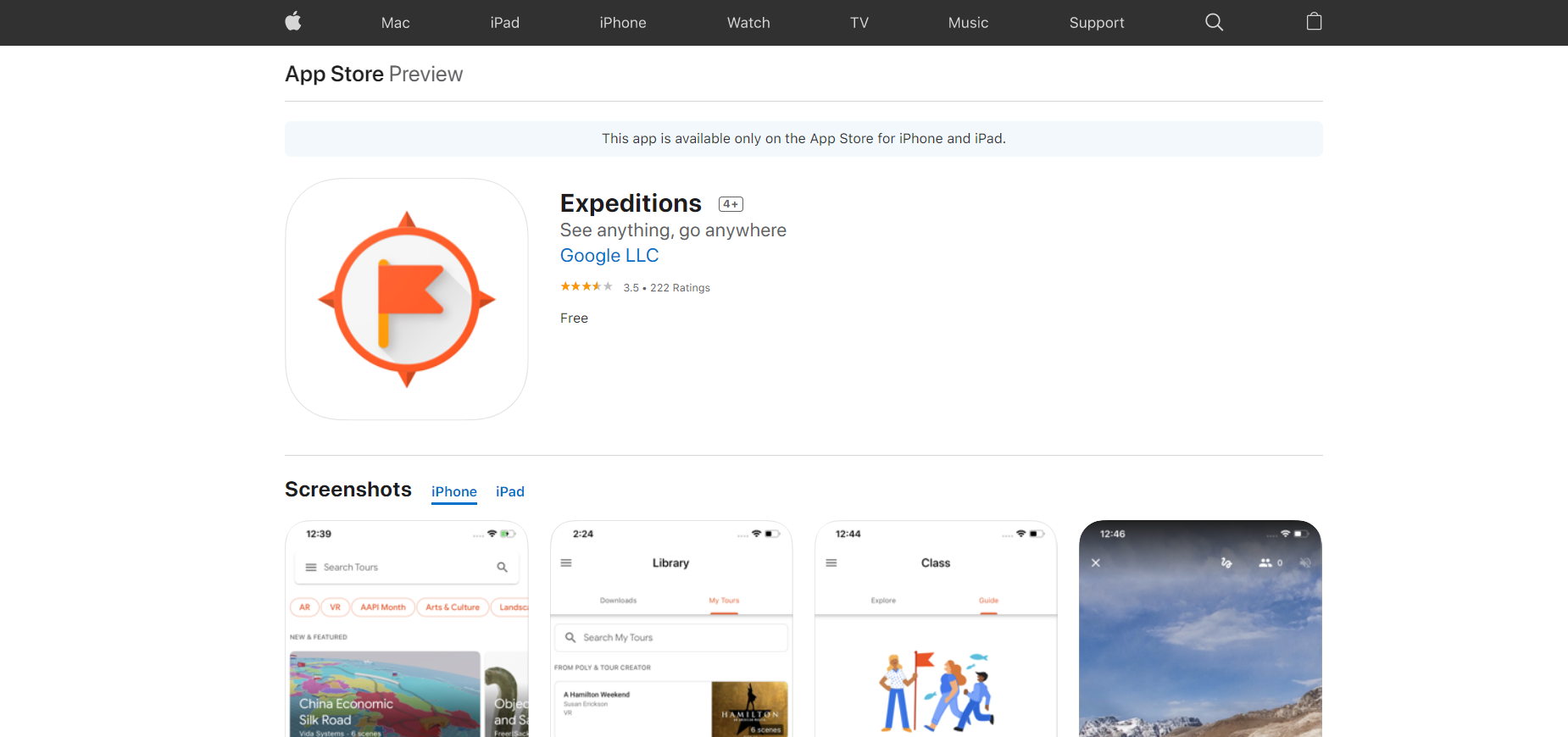Click the 3.5 • 222 Ratings text
The width and height of the screenshot is (1568, 737).
[666, 288]
